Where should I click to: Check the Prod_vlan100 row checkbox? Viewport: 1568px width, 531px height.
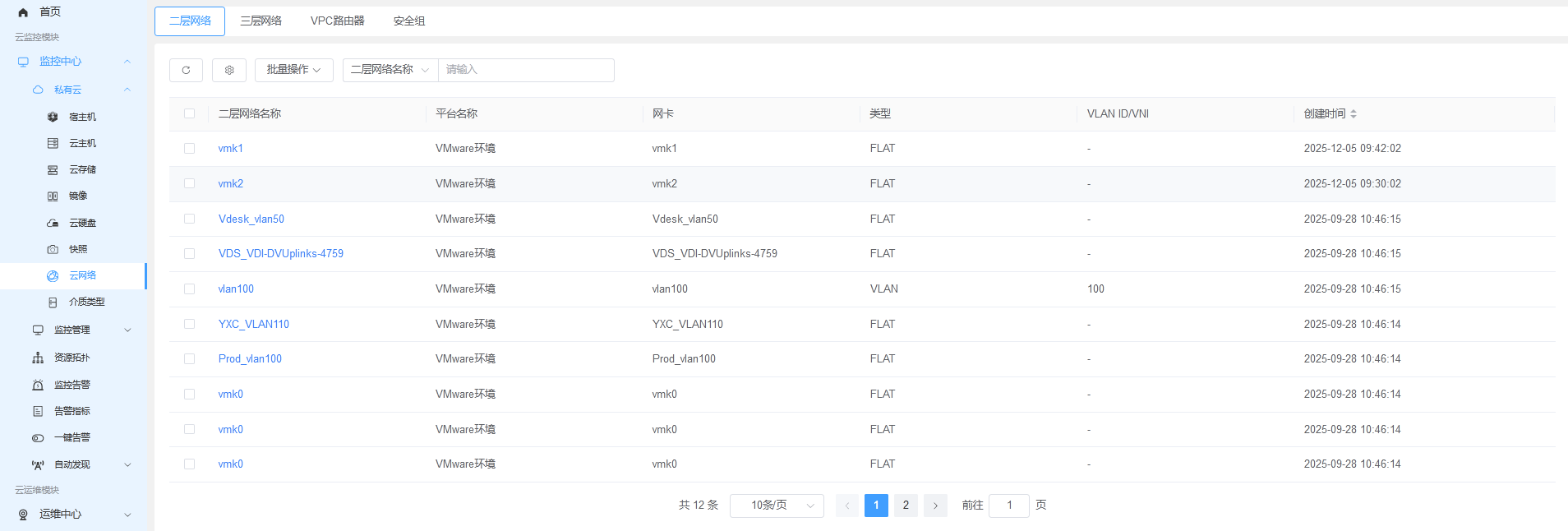pos(190,359)
